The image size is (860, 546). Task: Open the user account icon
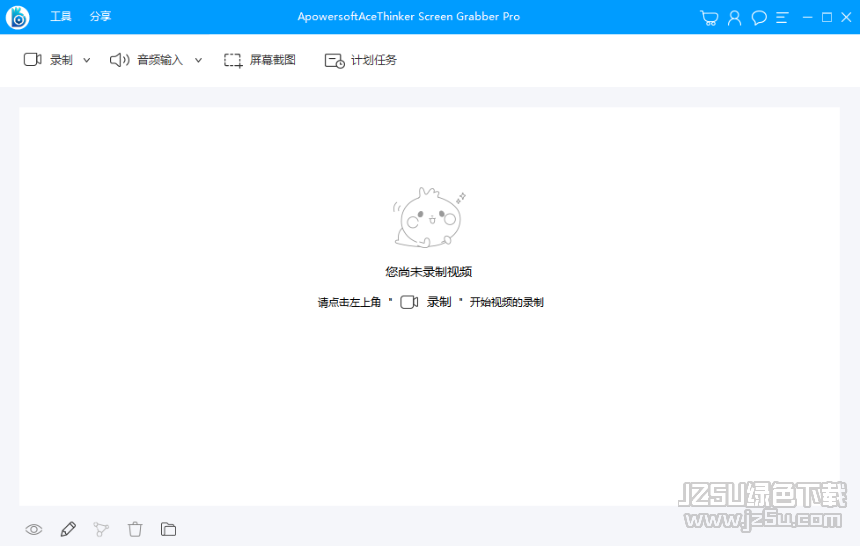tap(734, 18)
